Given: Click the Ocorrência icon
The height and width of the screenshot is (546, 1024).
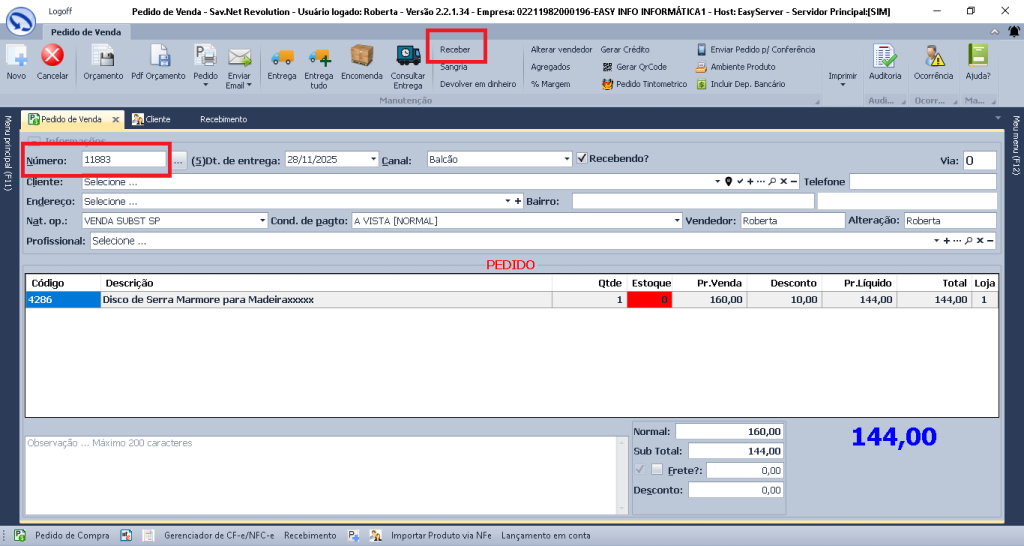Looking at the screenshot, I should pos(934,56).
